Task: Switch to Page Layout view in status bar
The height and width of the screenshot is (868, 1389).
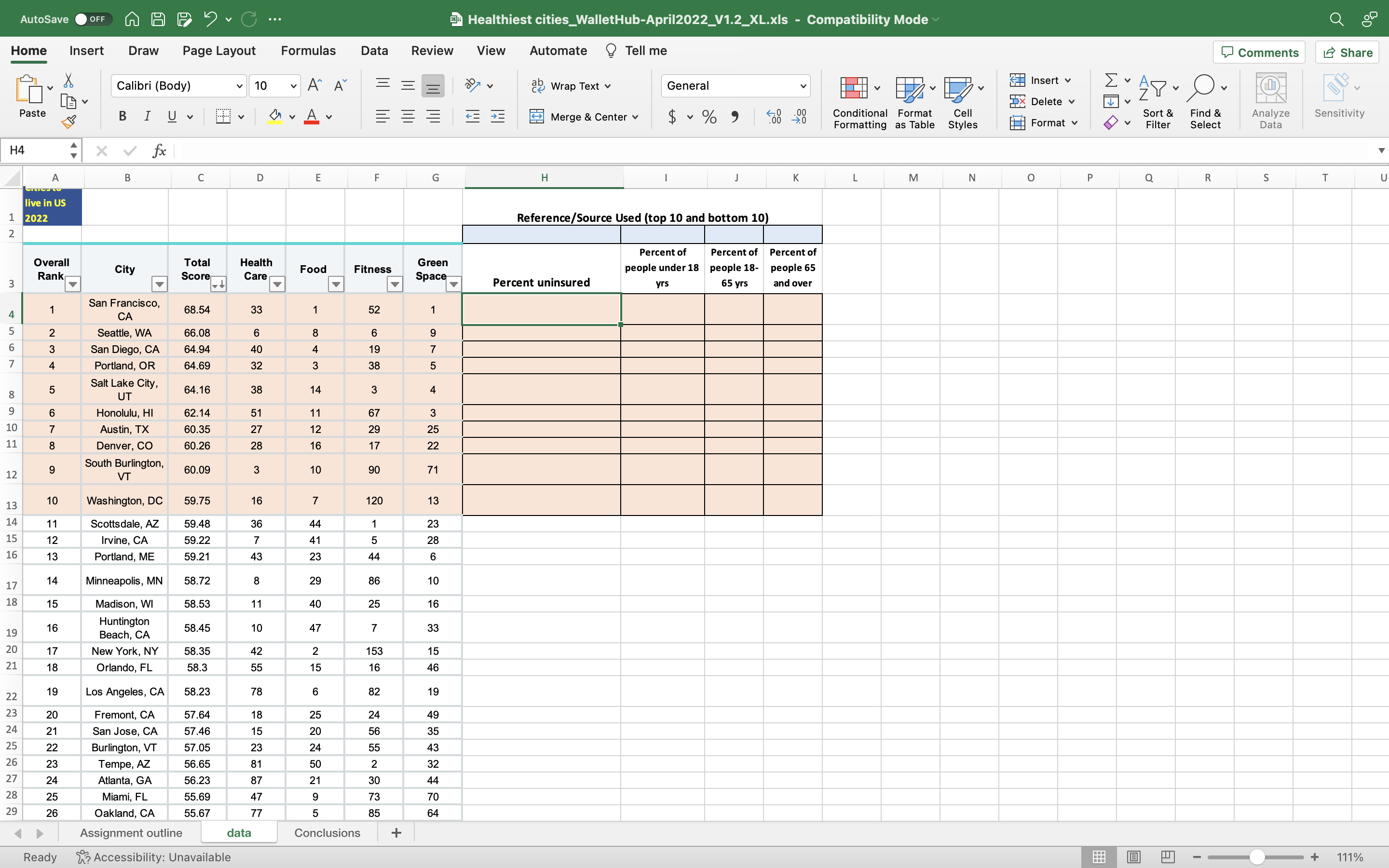Action: pos(1133,856)
